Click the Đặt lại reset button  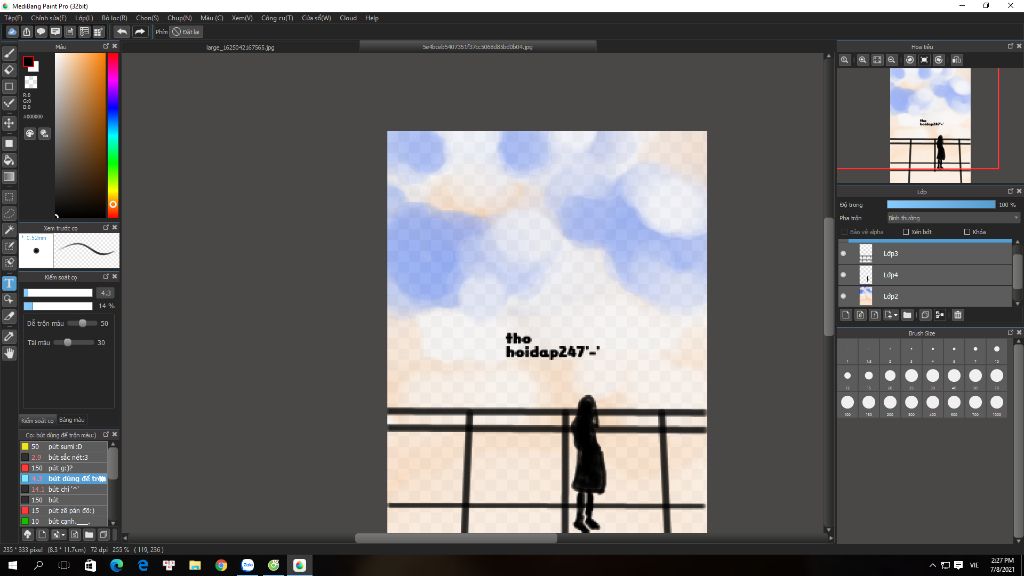point(186,31)
